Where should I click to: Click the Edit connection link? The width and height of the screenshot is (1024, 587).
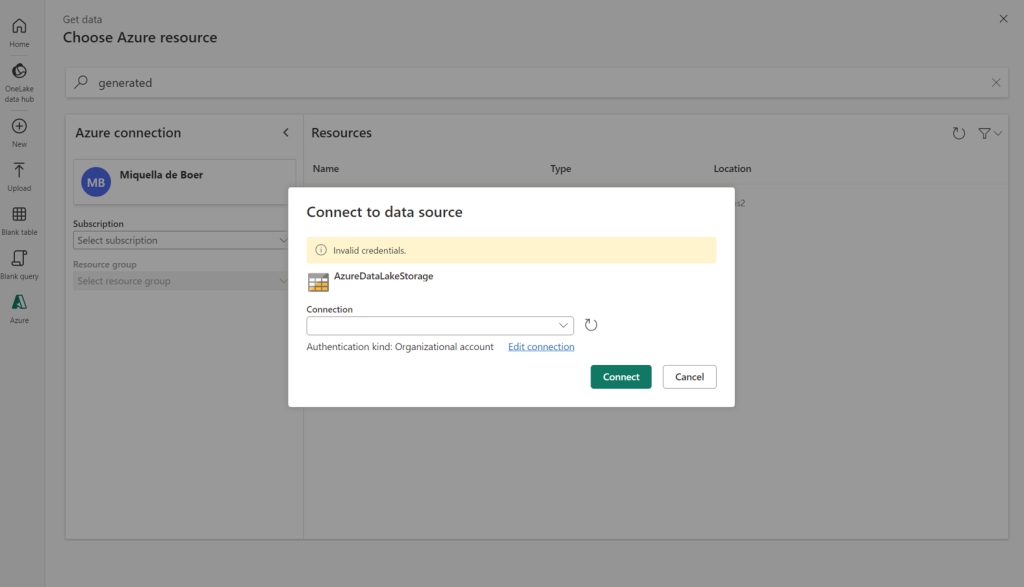click(x=541, y=347)
